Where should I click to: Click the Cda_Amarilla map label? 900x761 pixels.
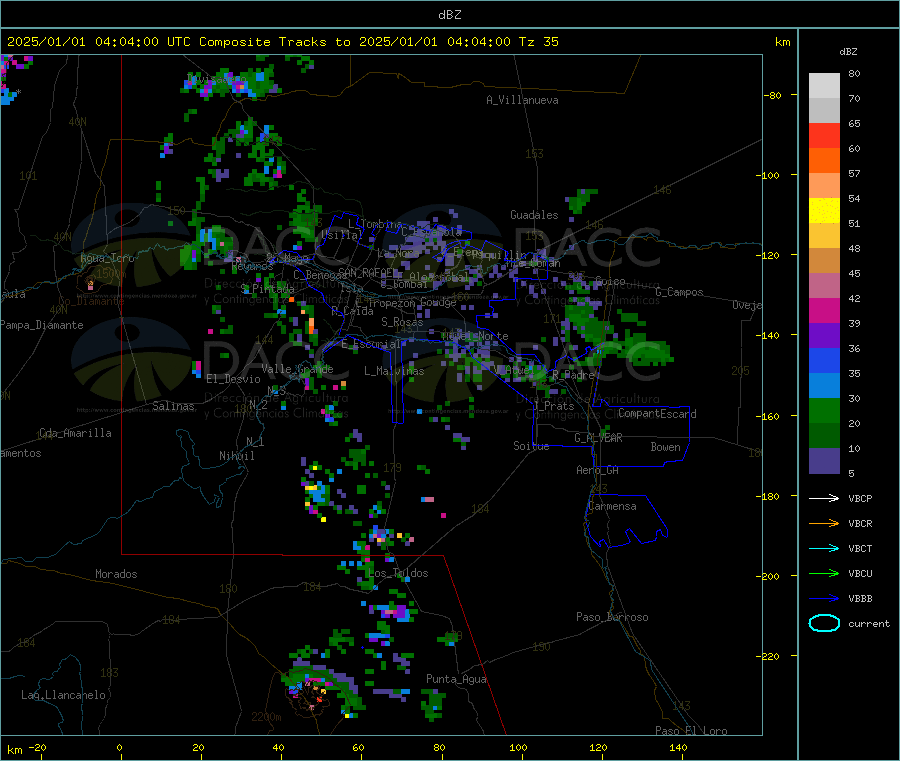point(75,433)
